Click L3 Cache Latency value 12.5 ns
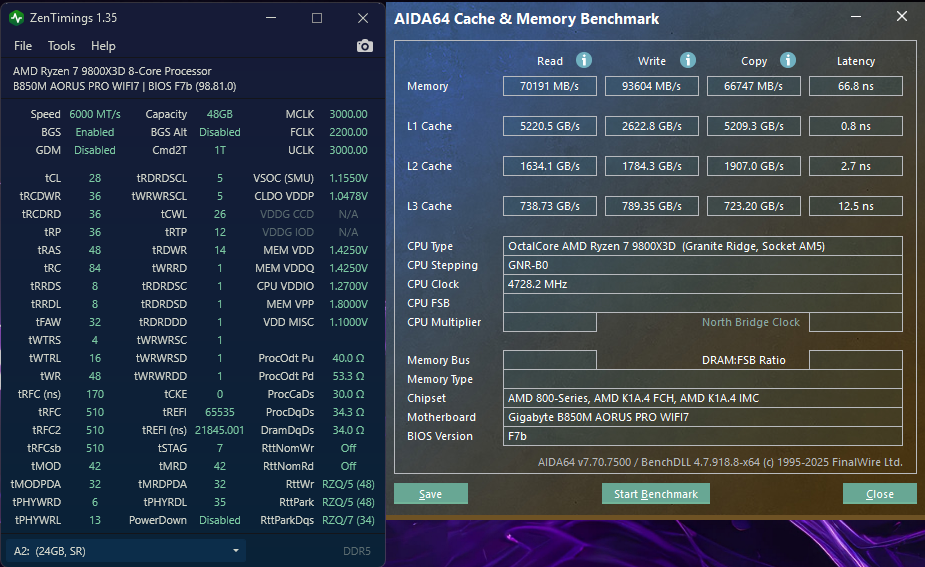 coord(856,207)
